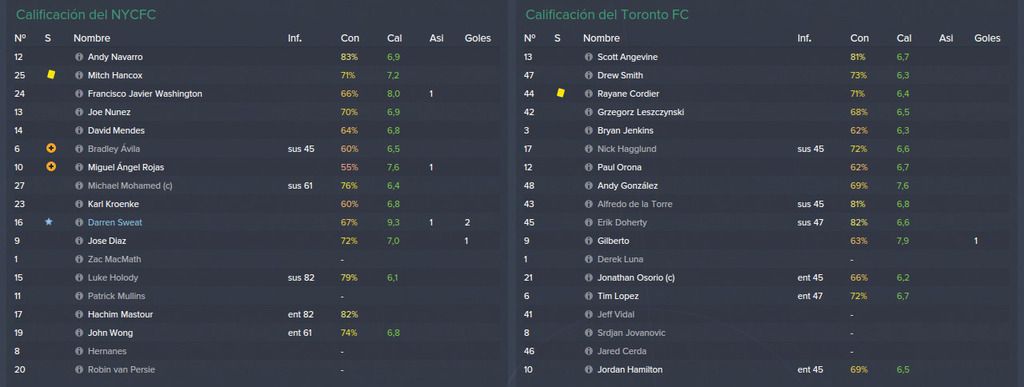The width and height of the screenshot is (1024, 387).
Task: Click Calificación del Toronto FC panel title
Action: (x=607, y=14)
